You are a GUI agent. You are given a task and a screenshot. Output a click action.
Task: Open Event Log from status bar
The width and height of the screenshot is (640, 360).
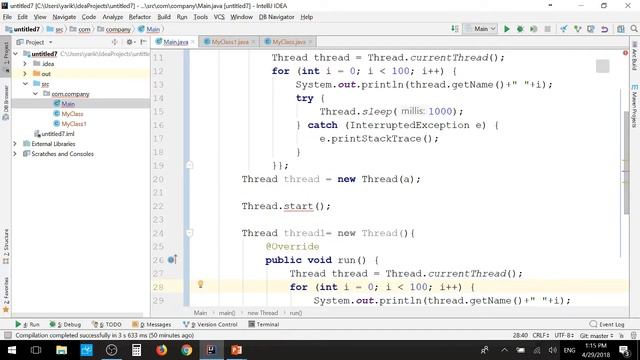click(x=607, y=324)
